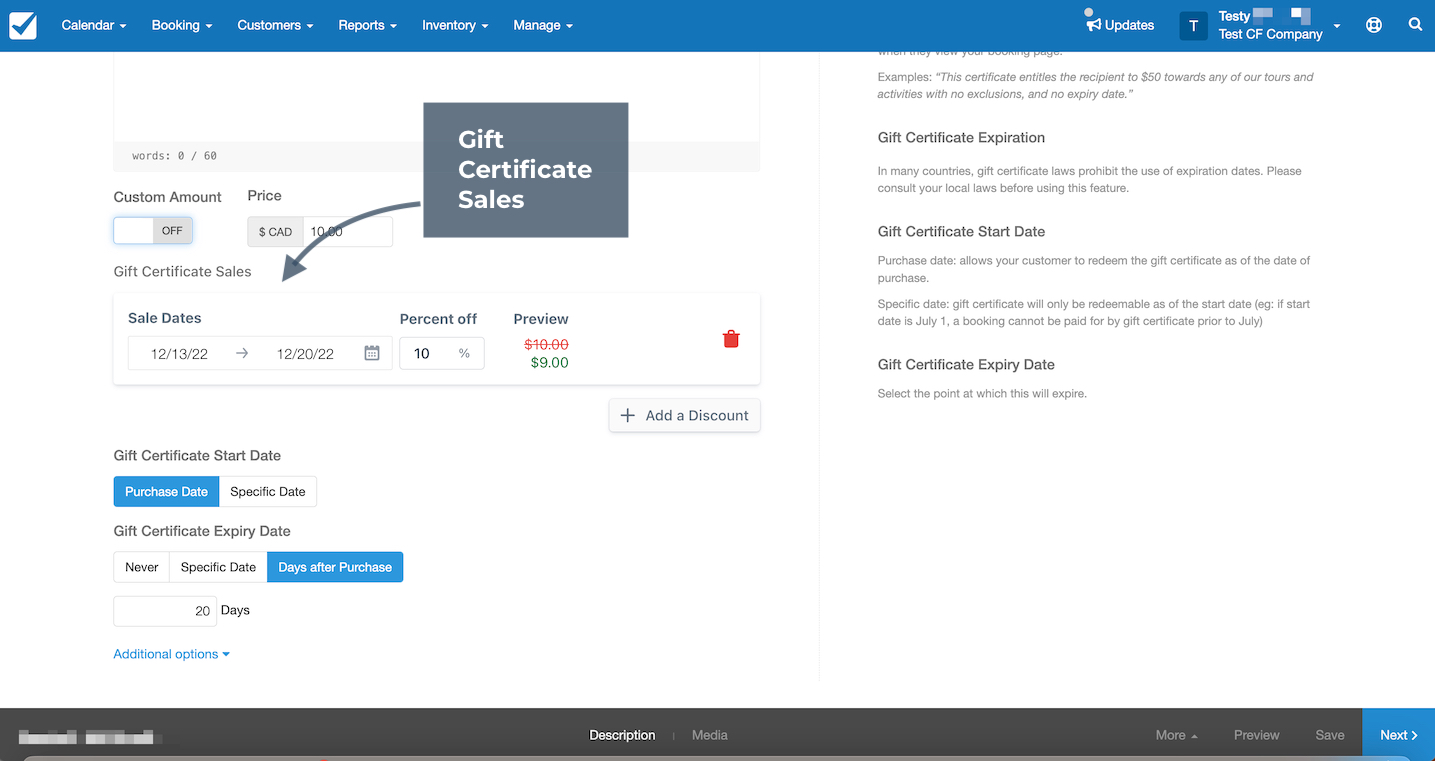
Task: Toggle the Custom Amount switch
Action: [x=153, y=230]
